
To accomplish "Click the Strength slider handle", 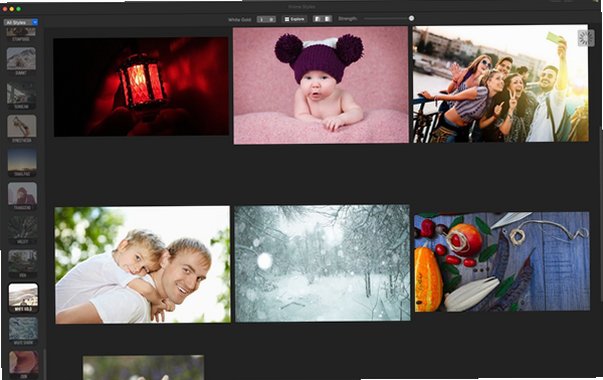I will click(411, 18).
